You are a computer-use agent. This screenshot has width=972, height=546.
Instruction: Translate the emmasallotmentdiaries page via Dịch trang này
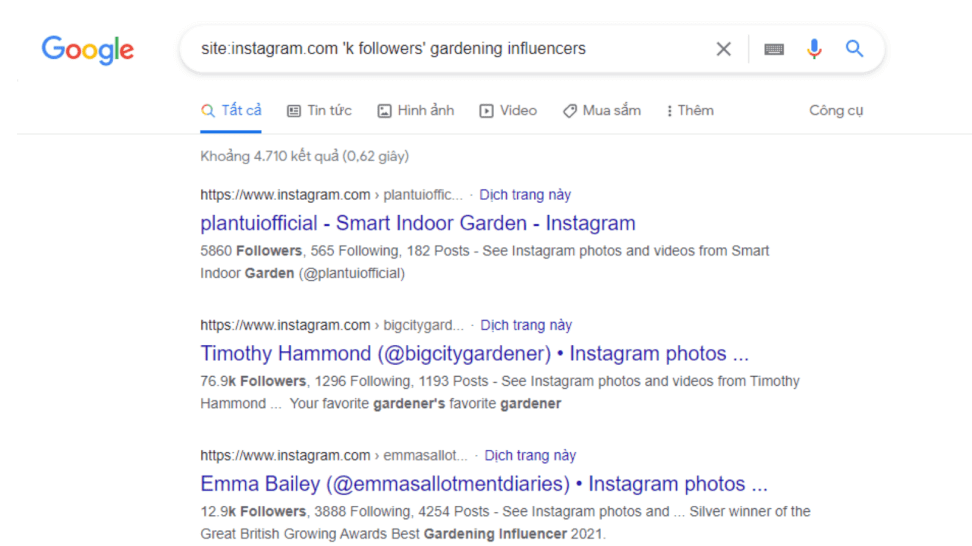(x=530, y=455)
